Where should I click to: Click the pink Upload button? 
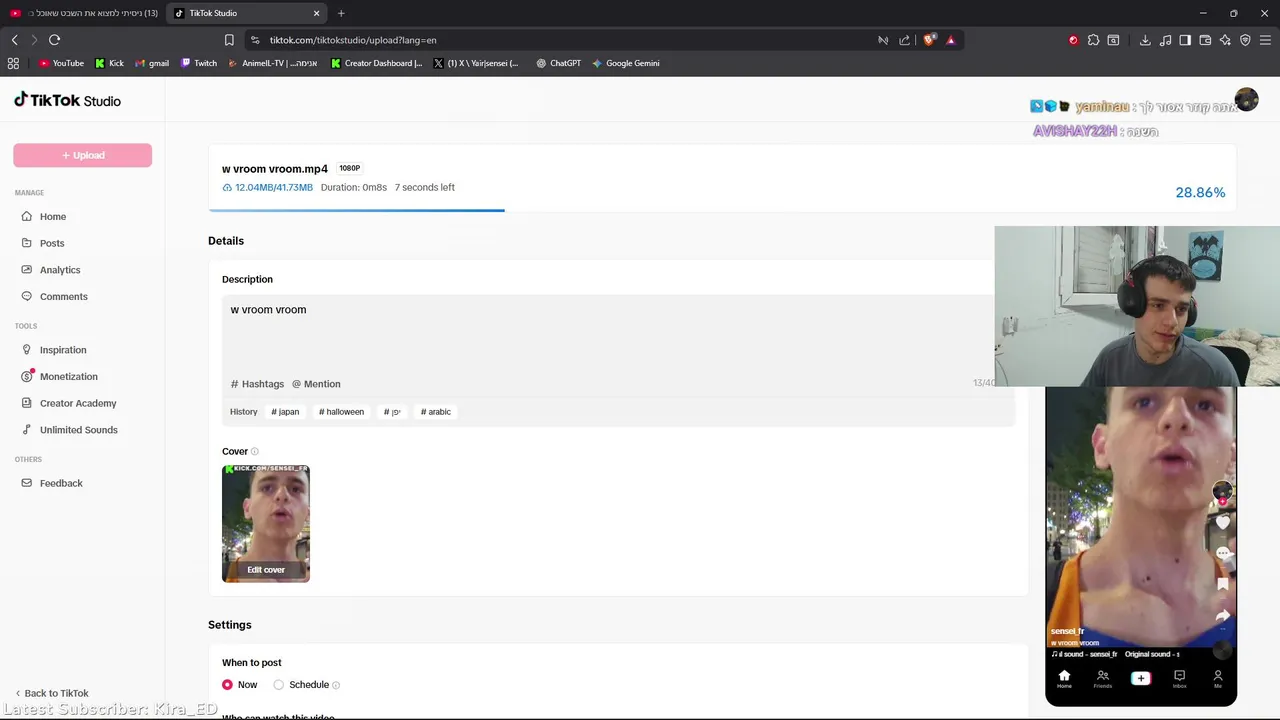82,155
